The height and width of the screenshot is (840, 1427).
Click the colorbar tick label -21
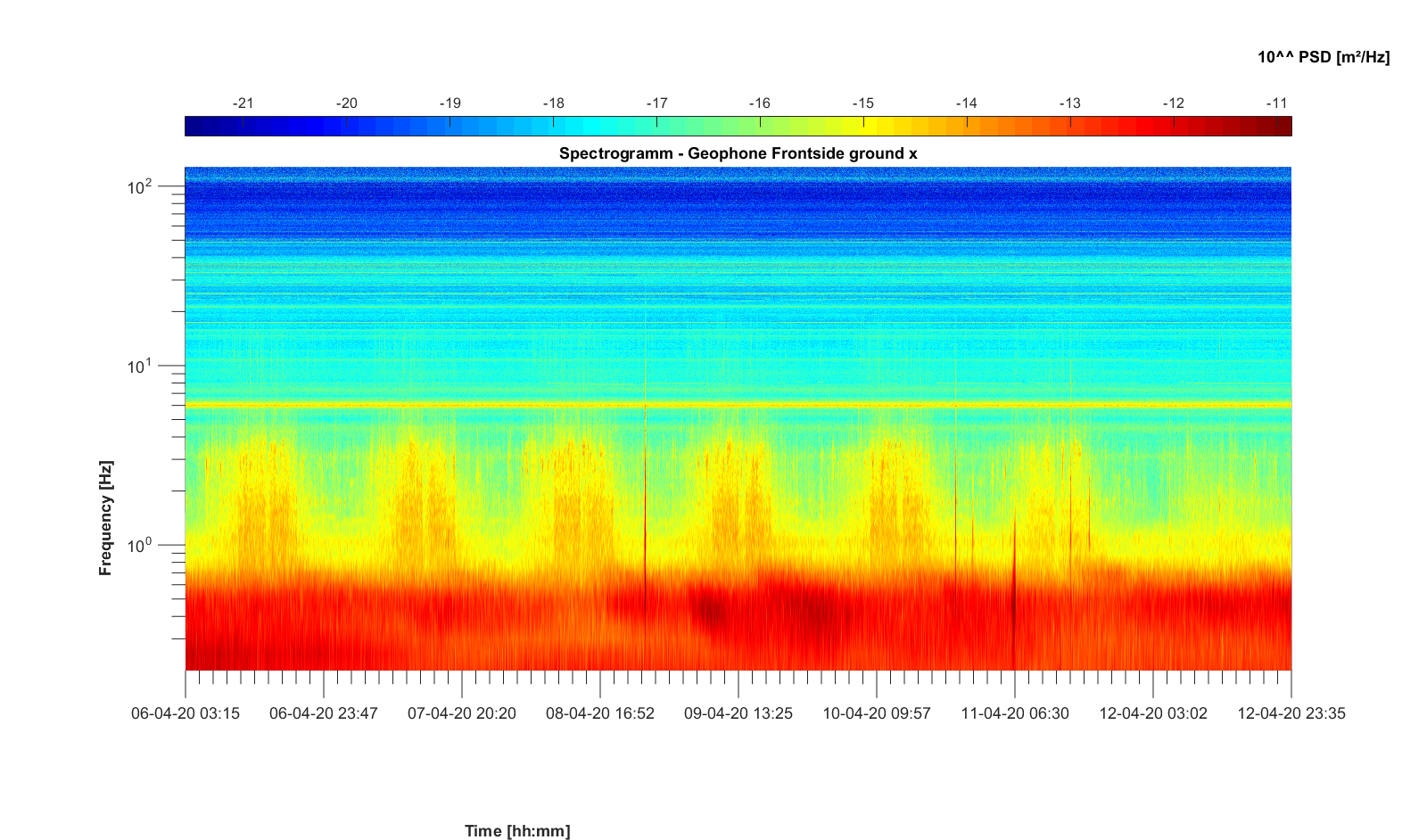pyautogui.click(x=243, y=103)
